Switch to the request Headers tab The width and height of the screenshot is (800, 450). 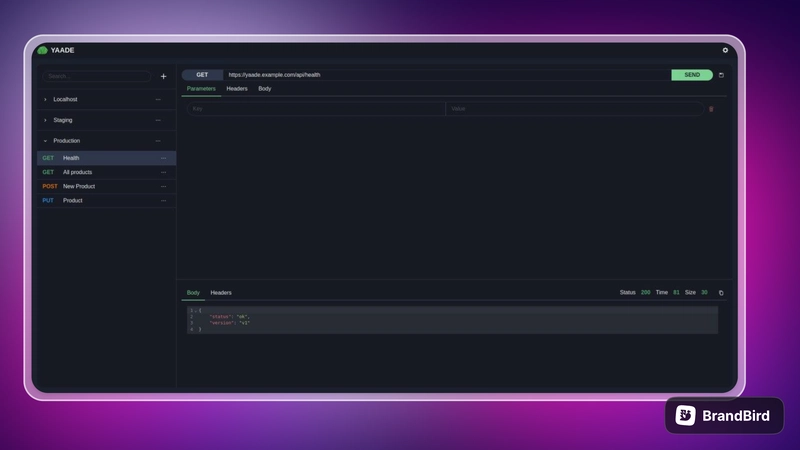(237, 89)
